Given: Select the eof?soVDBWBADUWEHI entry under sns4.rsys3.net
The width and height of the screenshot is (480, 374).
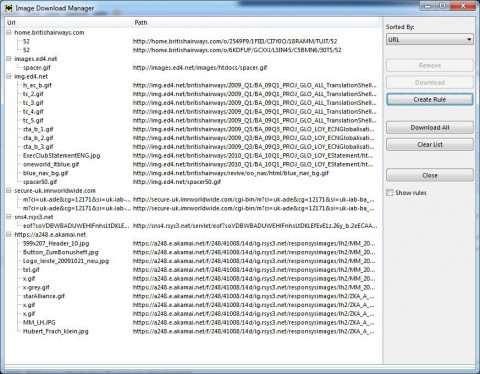Looking at the screenshot, I should click(x=76, y=226).
